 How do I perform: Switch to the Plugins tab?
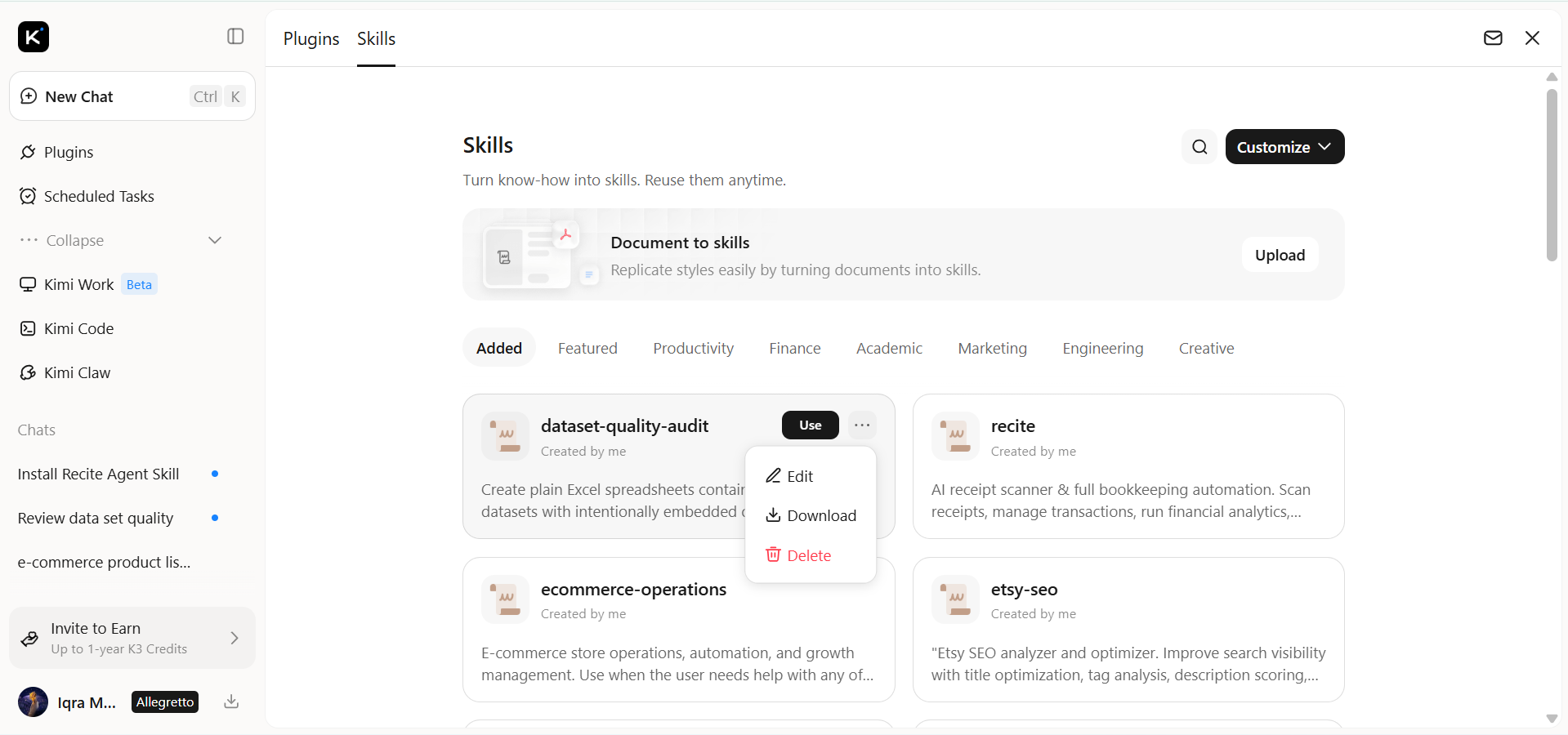click(311, 38)
